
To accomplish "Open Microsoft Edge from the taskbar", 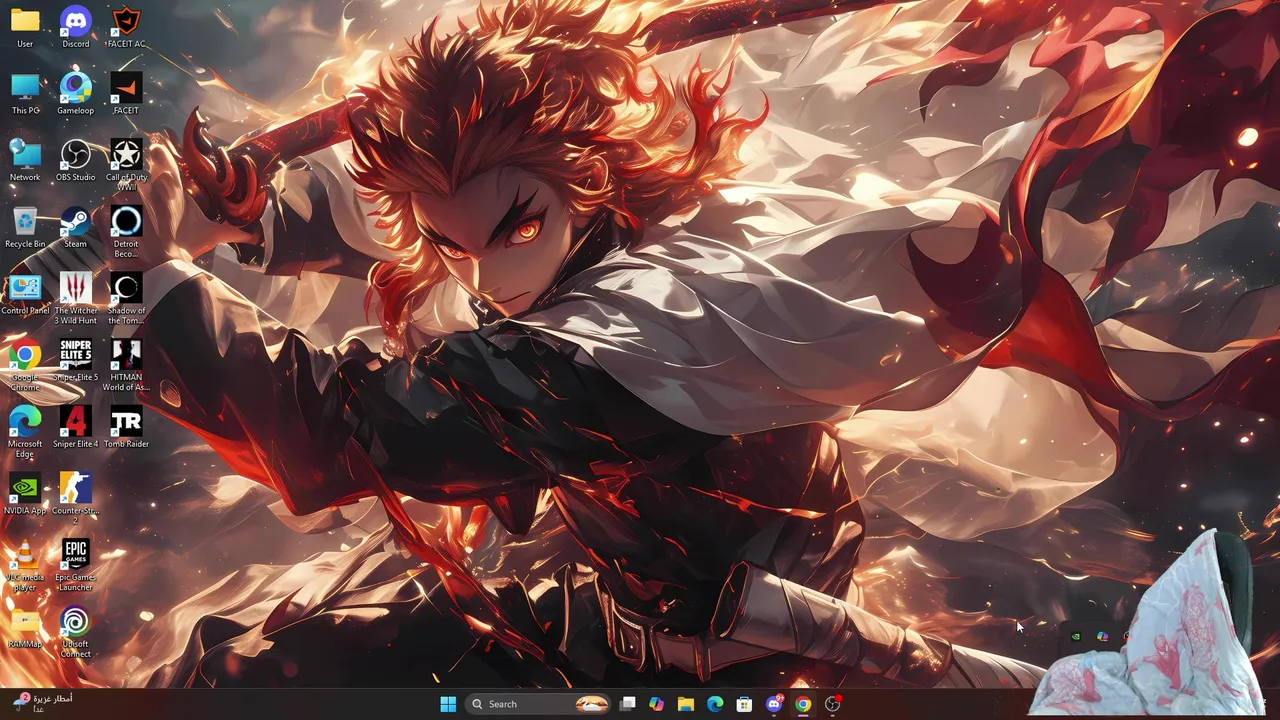I will click(715, 704).
